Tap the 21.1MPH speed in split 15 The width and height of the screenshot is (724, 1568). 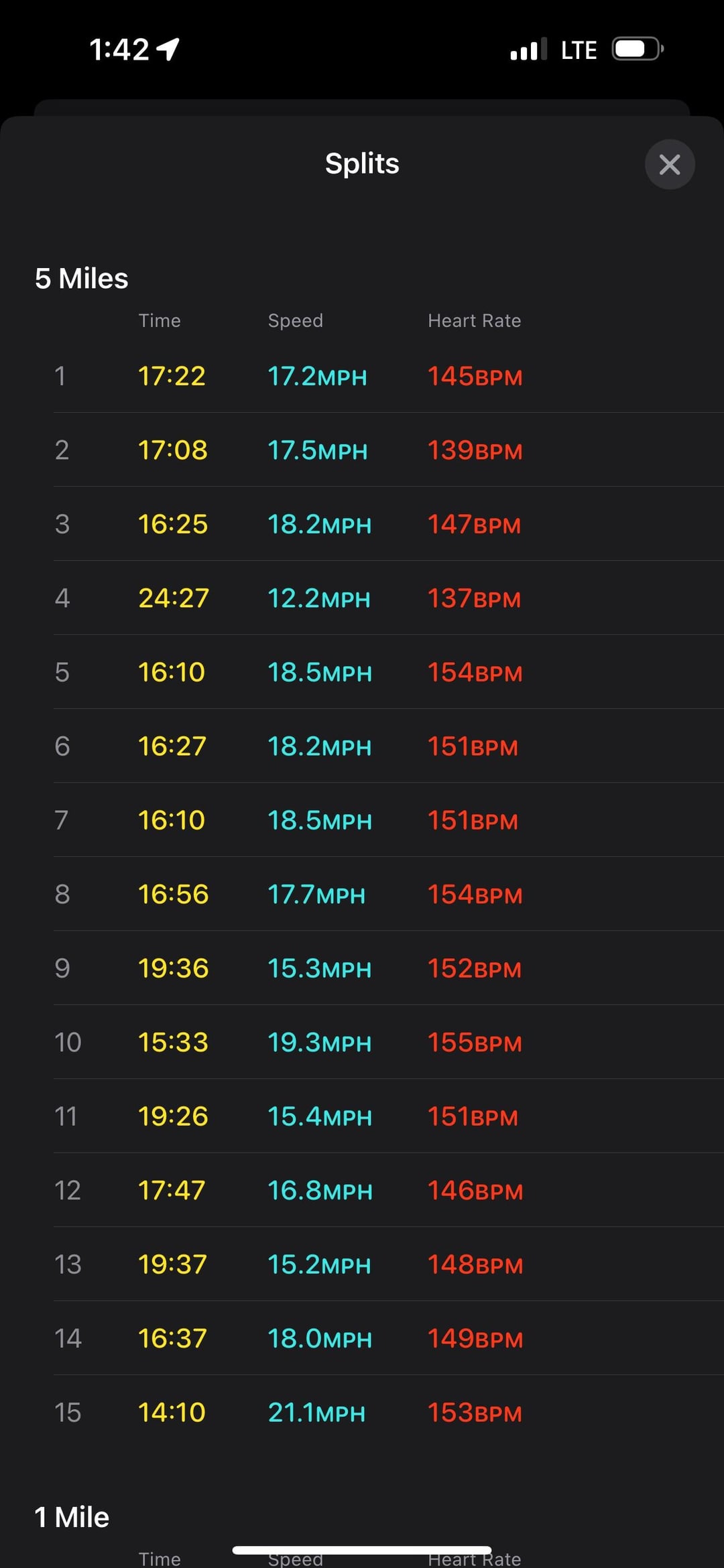pyautogui.click(x=316, y=1413)
